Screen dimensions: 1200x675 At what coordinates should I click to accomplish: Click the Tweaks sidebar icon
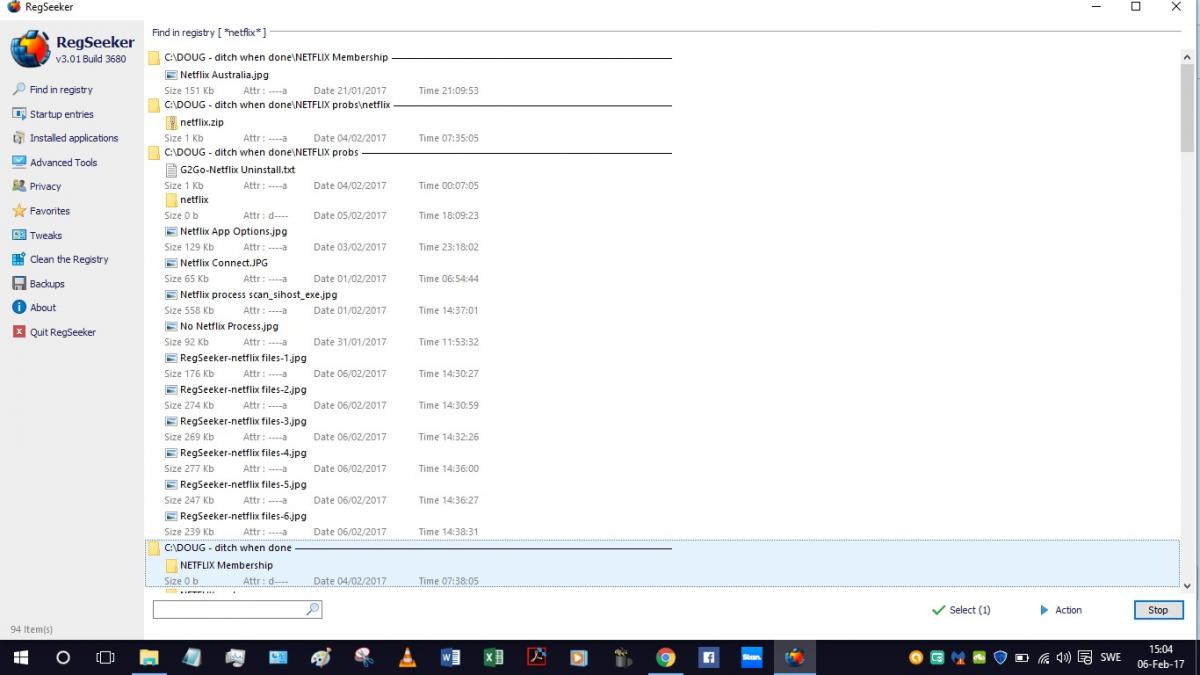pos(19,235)
